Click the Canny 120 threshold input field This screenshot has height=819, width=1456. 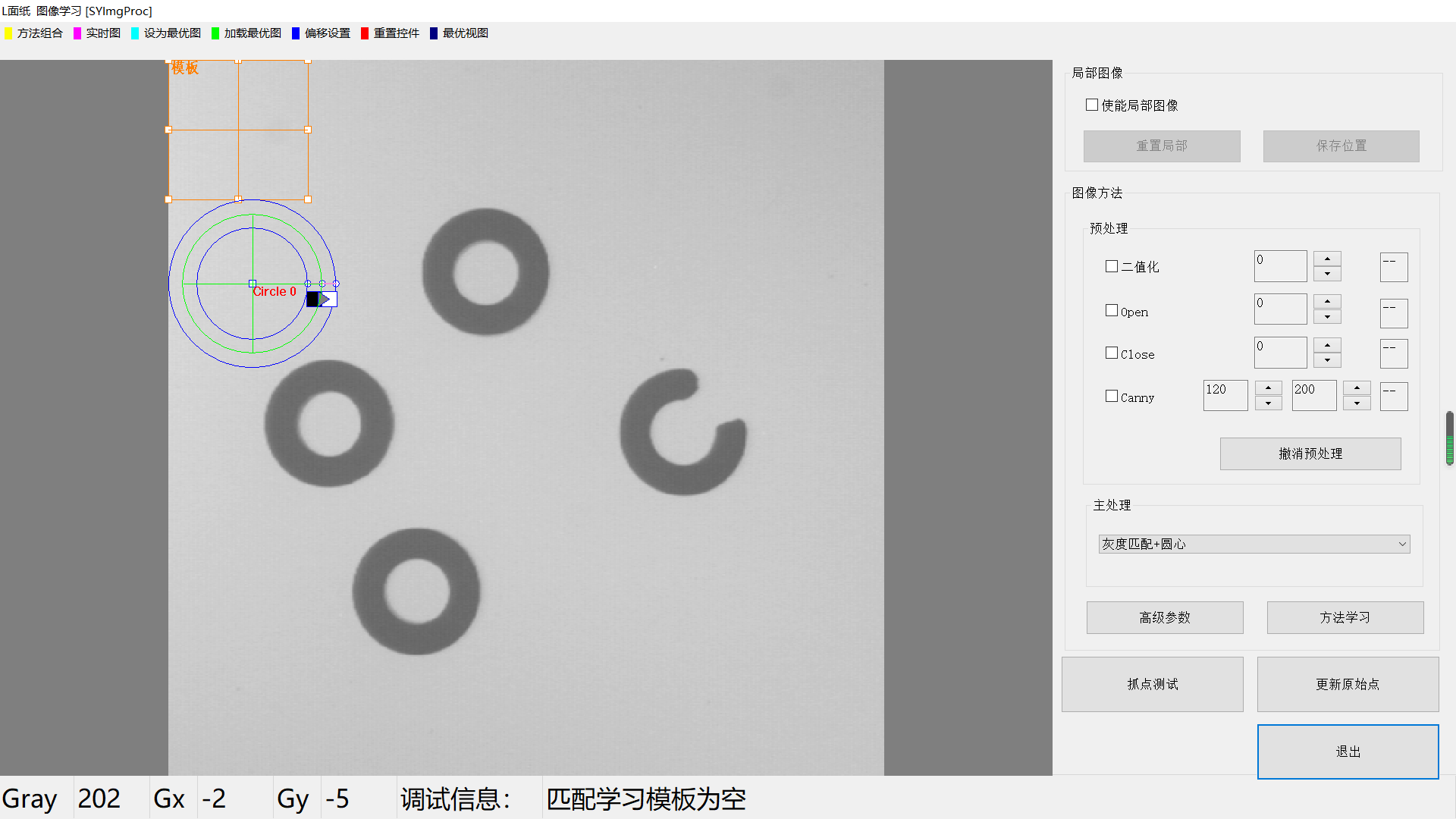click(x=1224, y=395)
